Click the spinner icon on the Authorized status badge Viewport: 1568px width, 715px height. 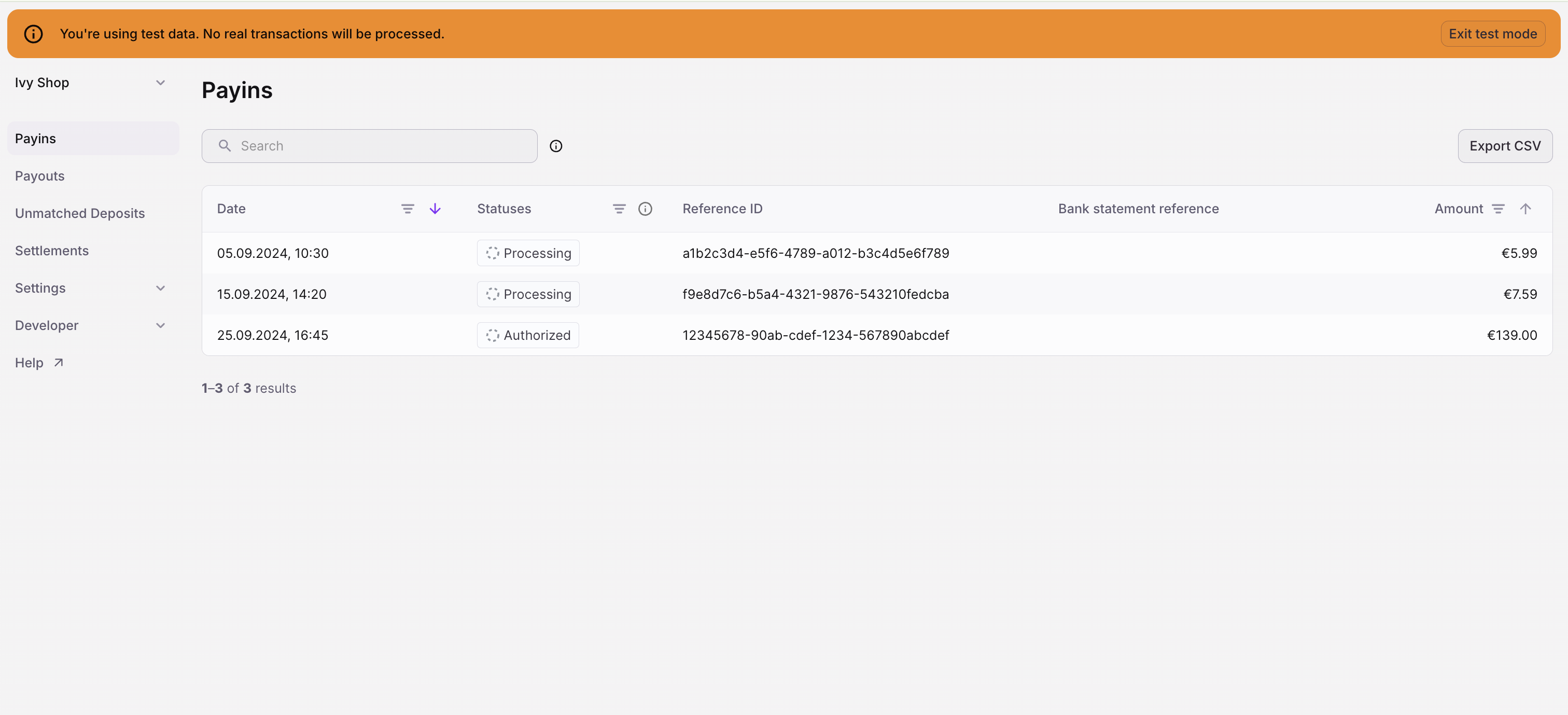pos(492,335)
